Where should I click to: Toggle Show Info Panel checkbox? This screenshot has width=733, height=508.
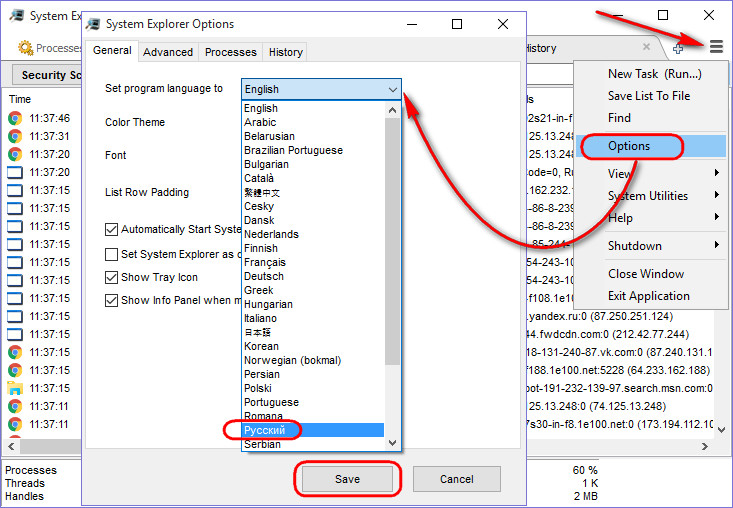click(111, 300)
